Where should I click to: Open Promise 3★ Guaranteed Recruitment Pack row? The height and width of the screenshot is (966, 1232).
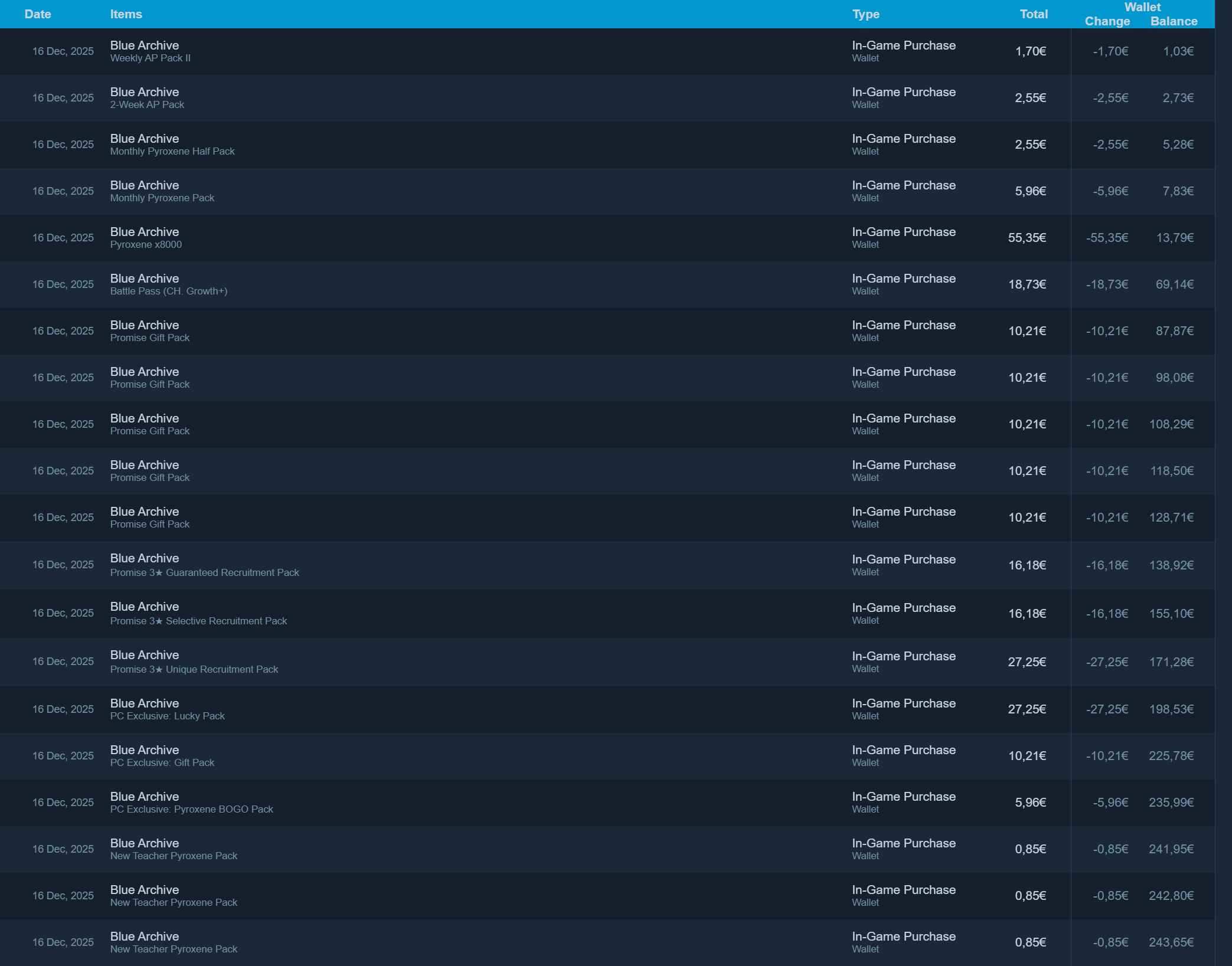pos(204,572)
